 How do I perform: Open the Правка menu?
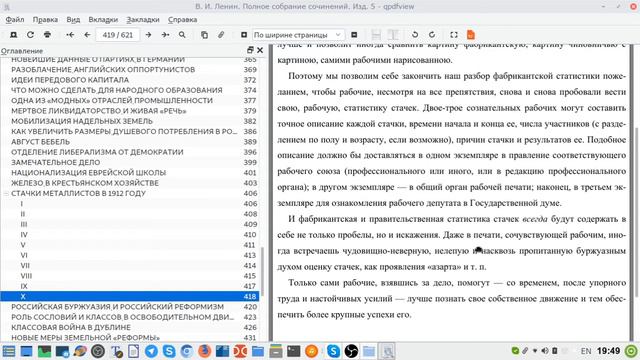tap(45, 20)
